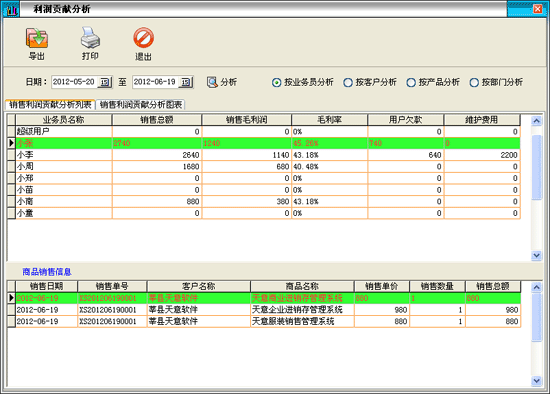Click the top table scroll-down arrow
Viewport: 550px width, 394px height.
click(536, 255)
